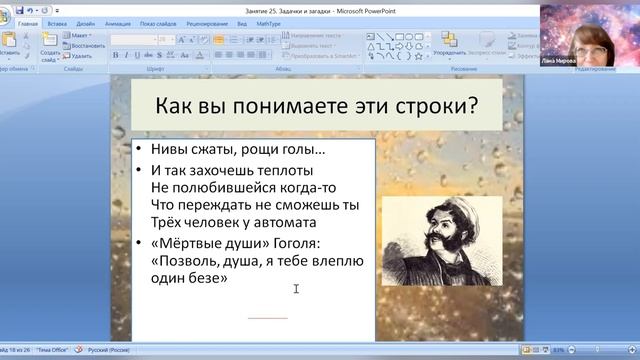Paste from clipboard using the Вставить icon
The height and width of the screenshot is (360, 640).
tap(9, 40)
